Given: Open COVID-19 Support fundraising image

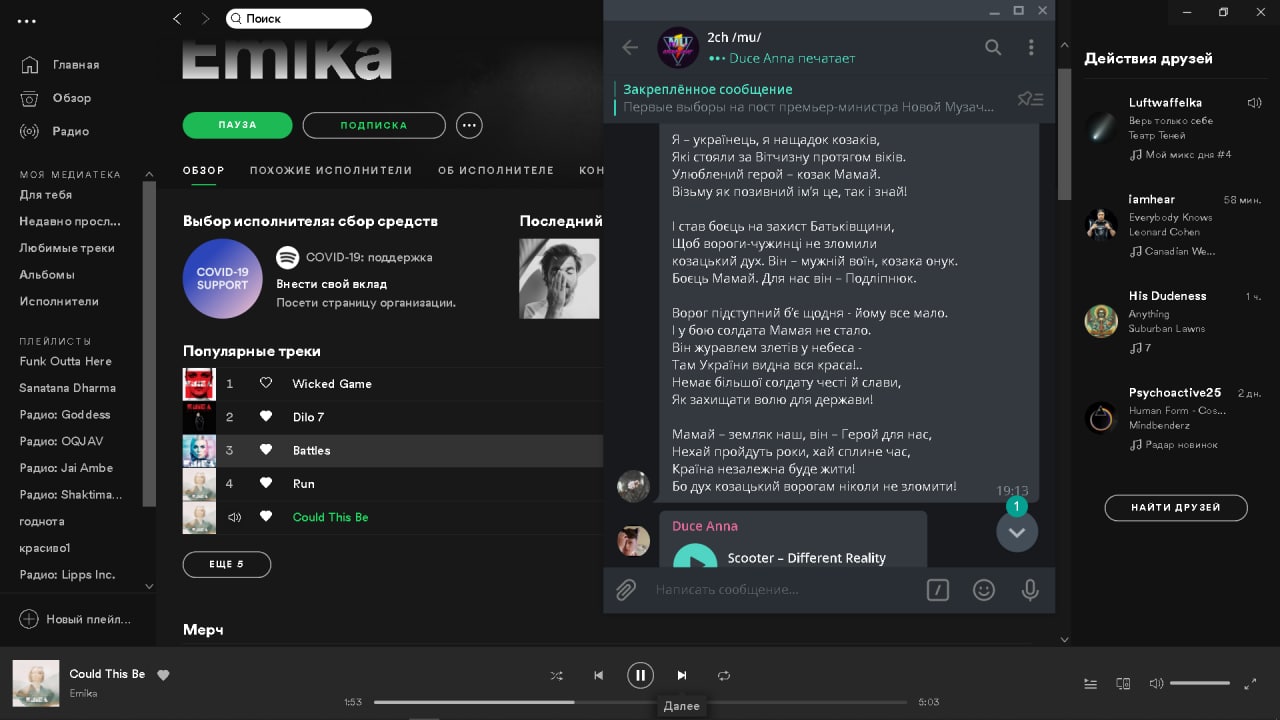Looking at the screenshot, I should [x=223, y=278].
